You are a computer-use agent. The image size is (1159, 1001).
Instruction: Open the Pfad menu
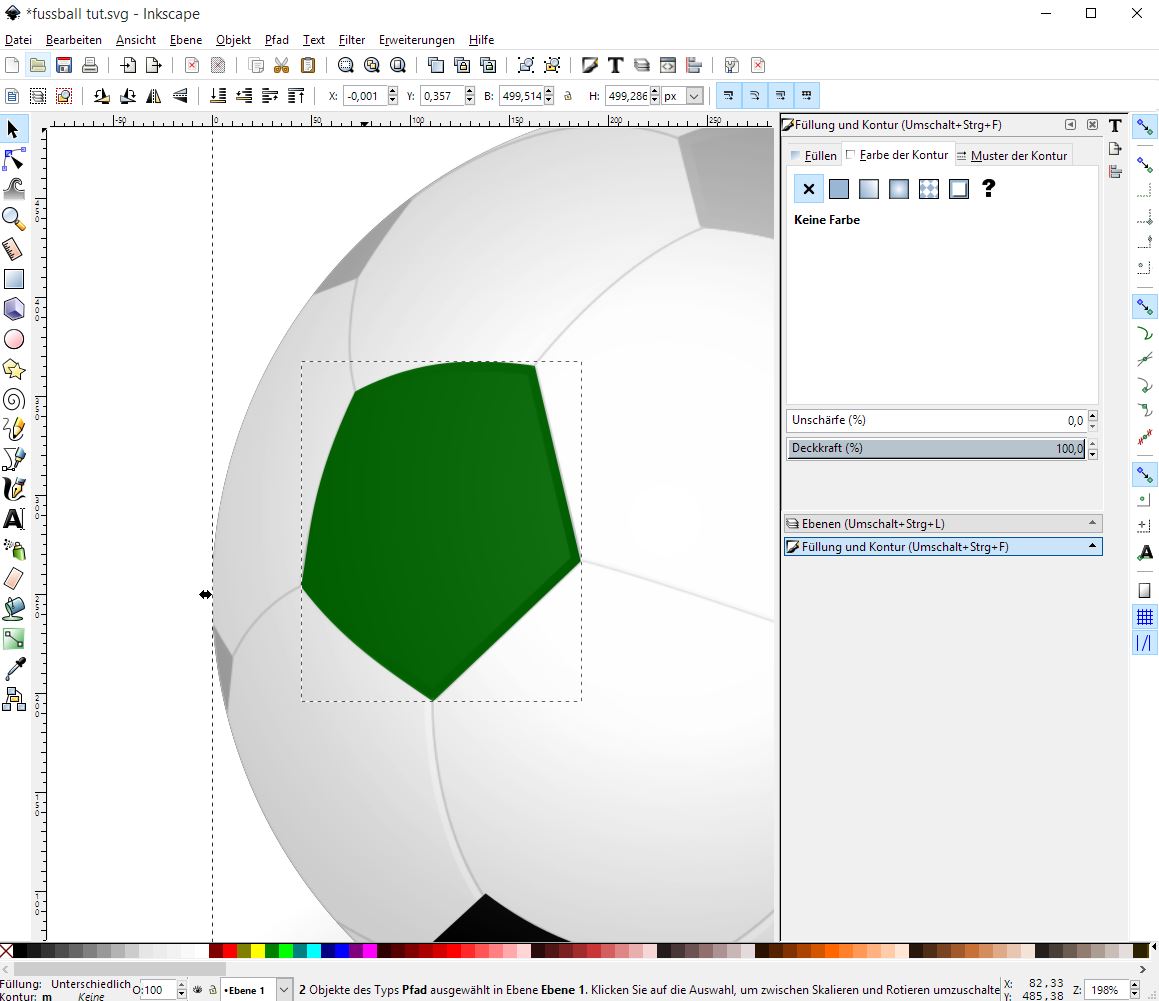(276, 40)
